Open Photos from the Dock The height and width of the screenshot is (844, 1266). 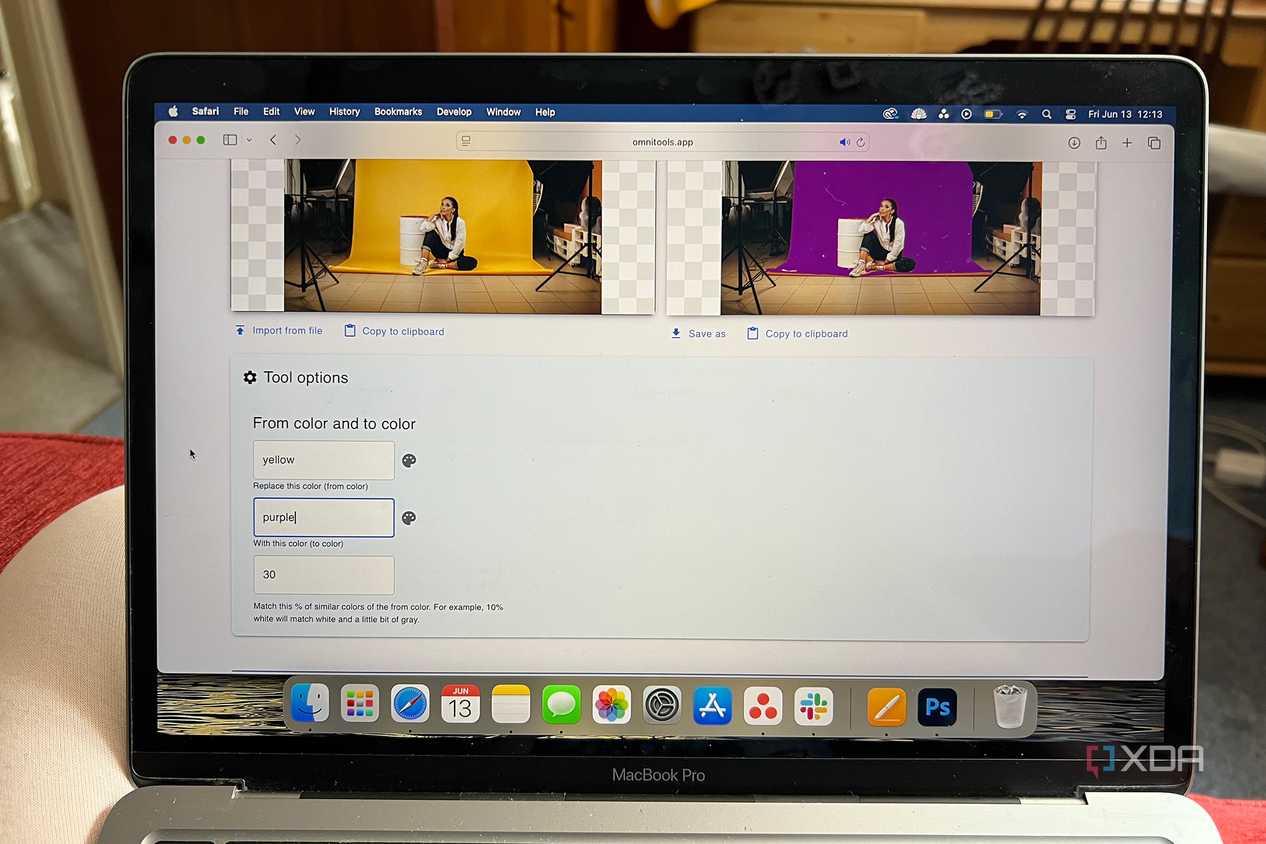coord(611,704)
